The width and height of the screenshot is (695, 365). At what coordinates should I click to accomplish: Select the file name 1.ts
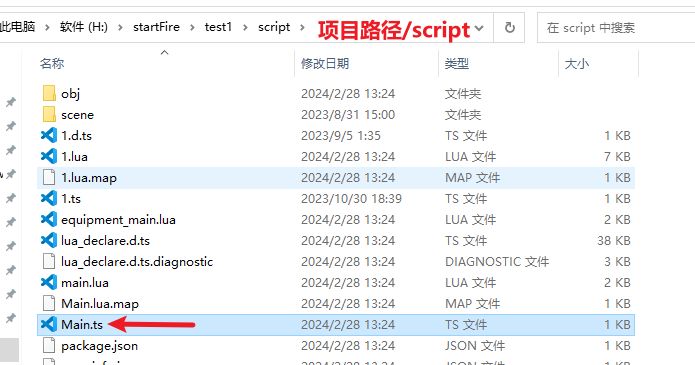pyautogui.click(x=71, y=199)
